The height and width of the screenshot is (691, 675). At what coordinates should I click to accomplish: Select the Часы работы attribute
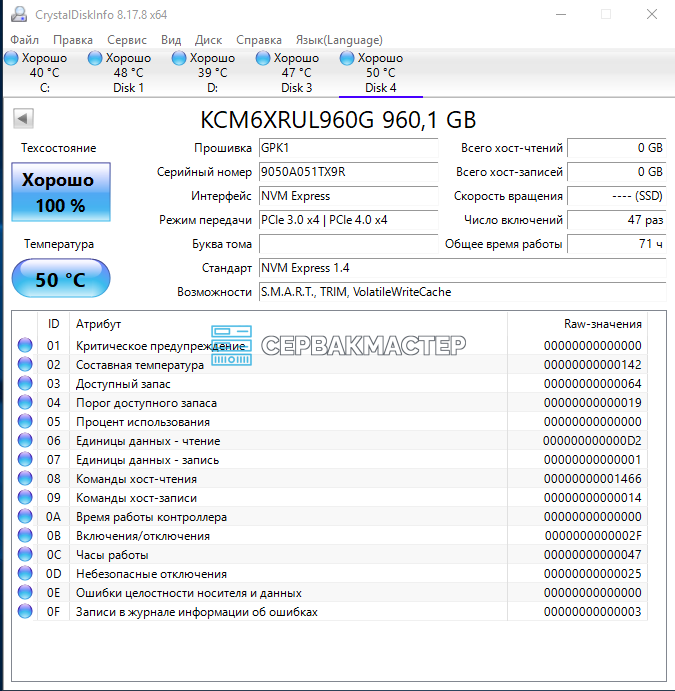pos(112,554)
